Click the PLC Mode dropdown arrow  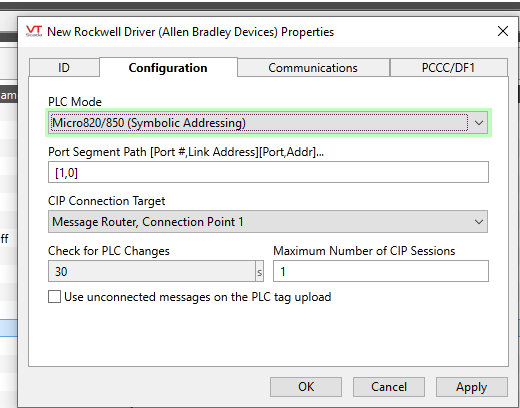pos(479,123)
